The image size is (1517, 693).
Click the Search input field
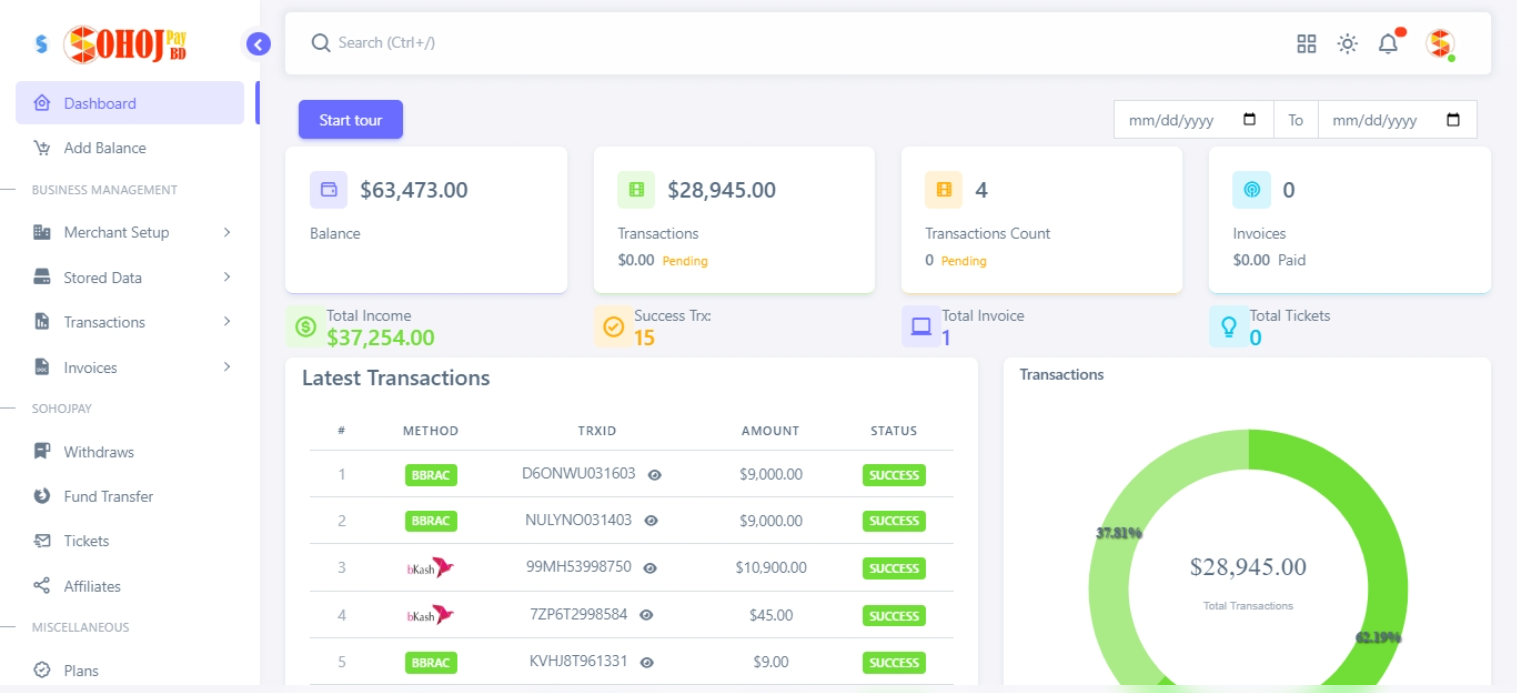700,43
